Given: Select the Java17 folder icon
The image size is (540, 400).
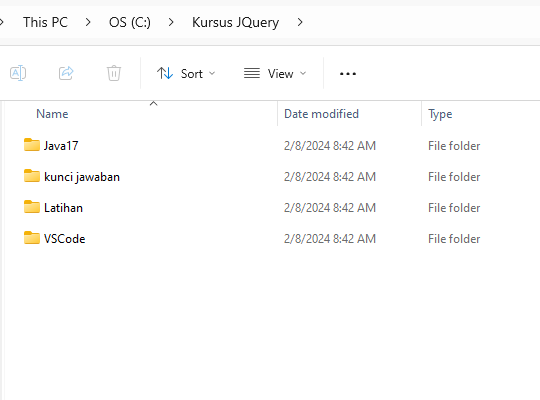Looking at the screenshot, I should (32, 145).
